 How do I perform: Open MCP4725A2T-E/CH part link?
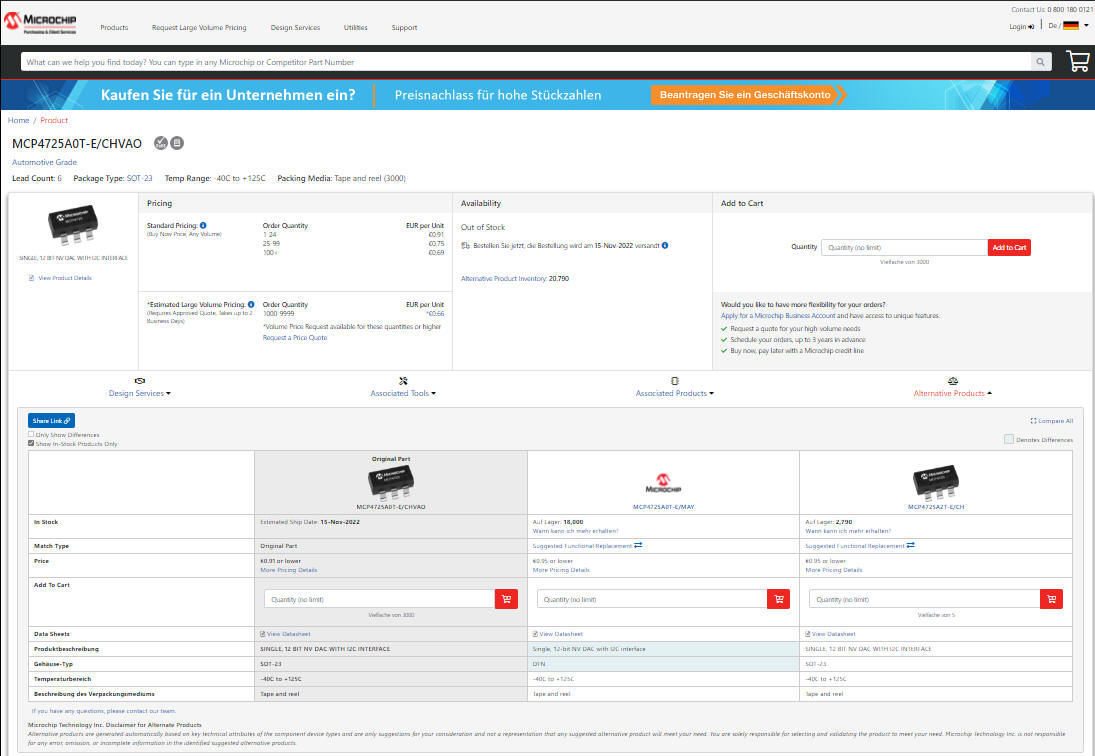coord(936,507)
